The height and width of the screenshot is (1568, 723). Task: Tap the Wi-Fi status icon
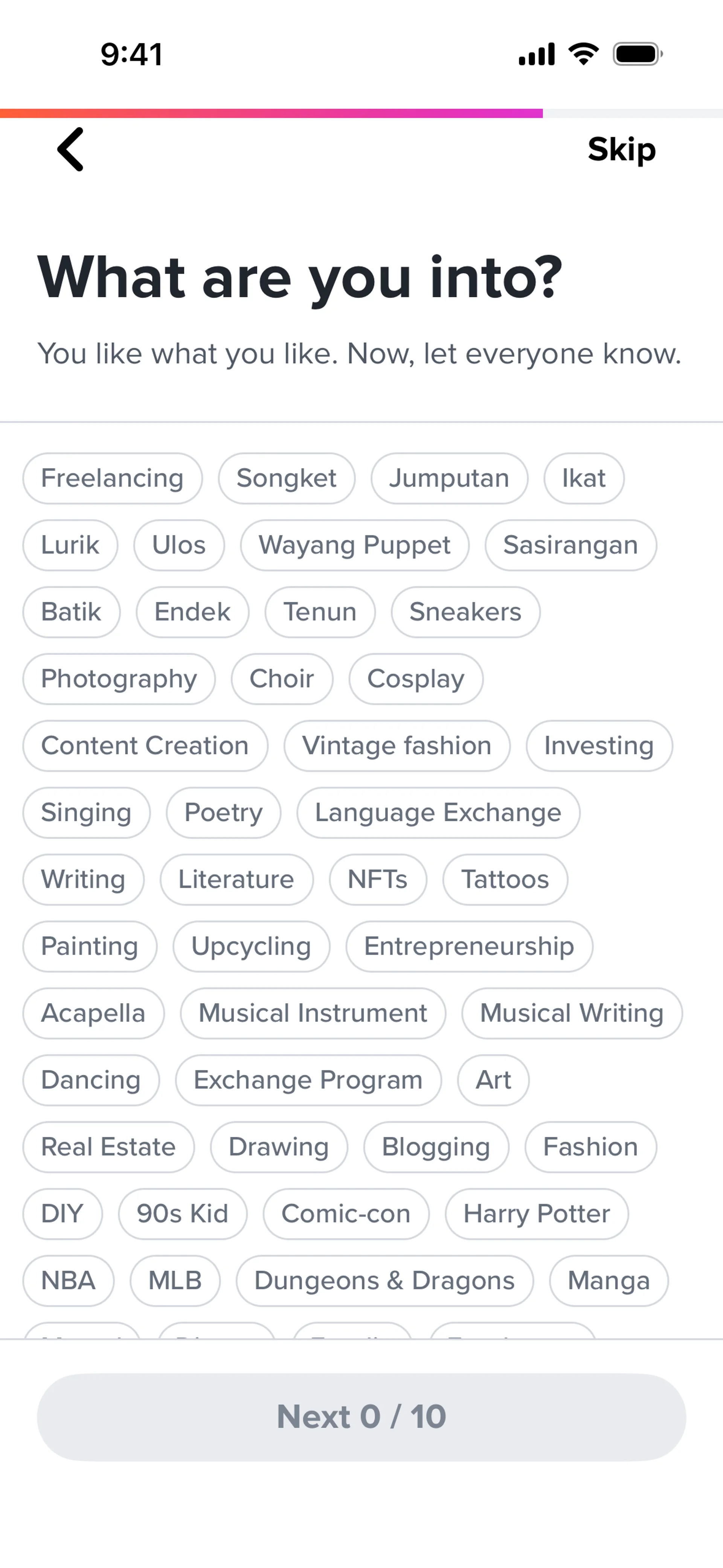coord(583,54)
